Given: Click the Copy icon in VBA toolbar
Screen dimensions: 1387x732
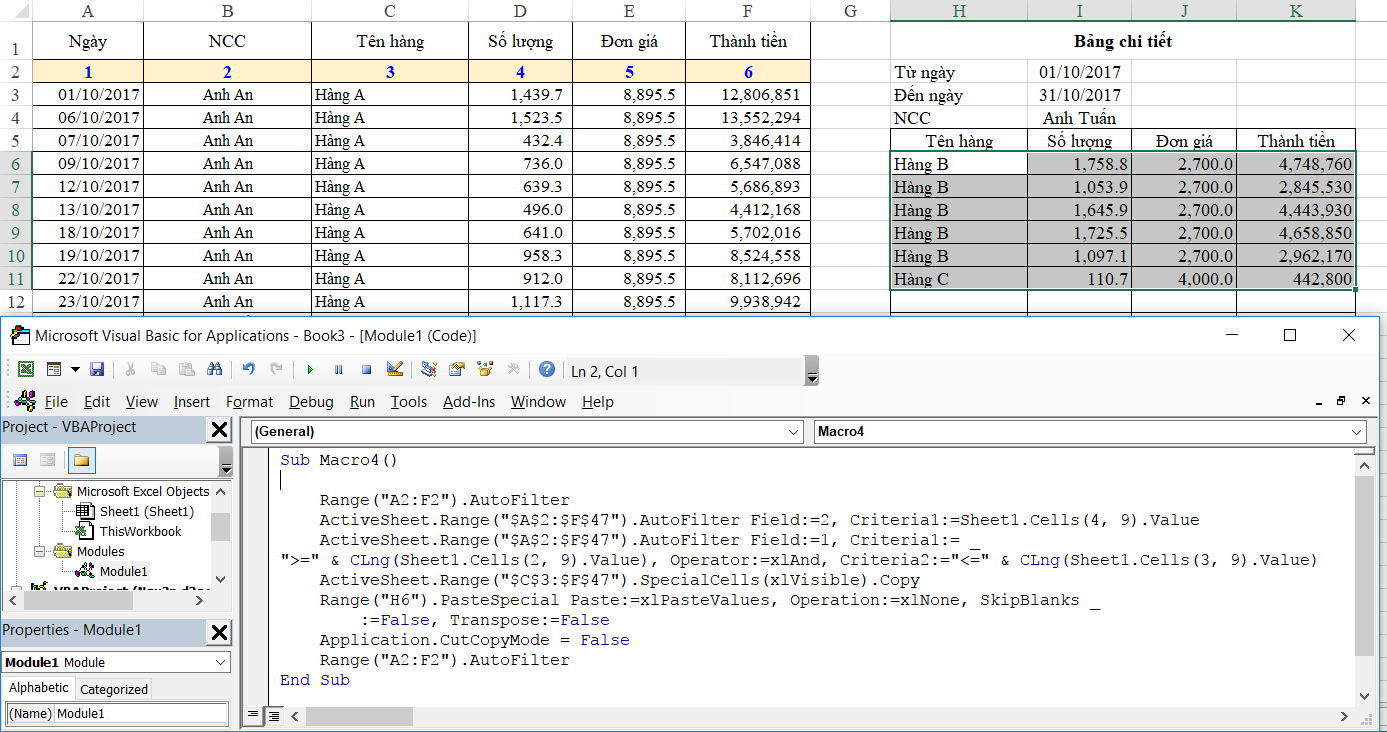Looking at the screenshot, I should tap(158, 370).
